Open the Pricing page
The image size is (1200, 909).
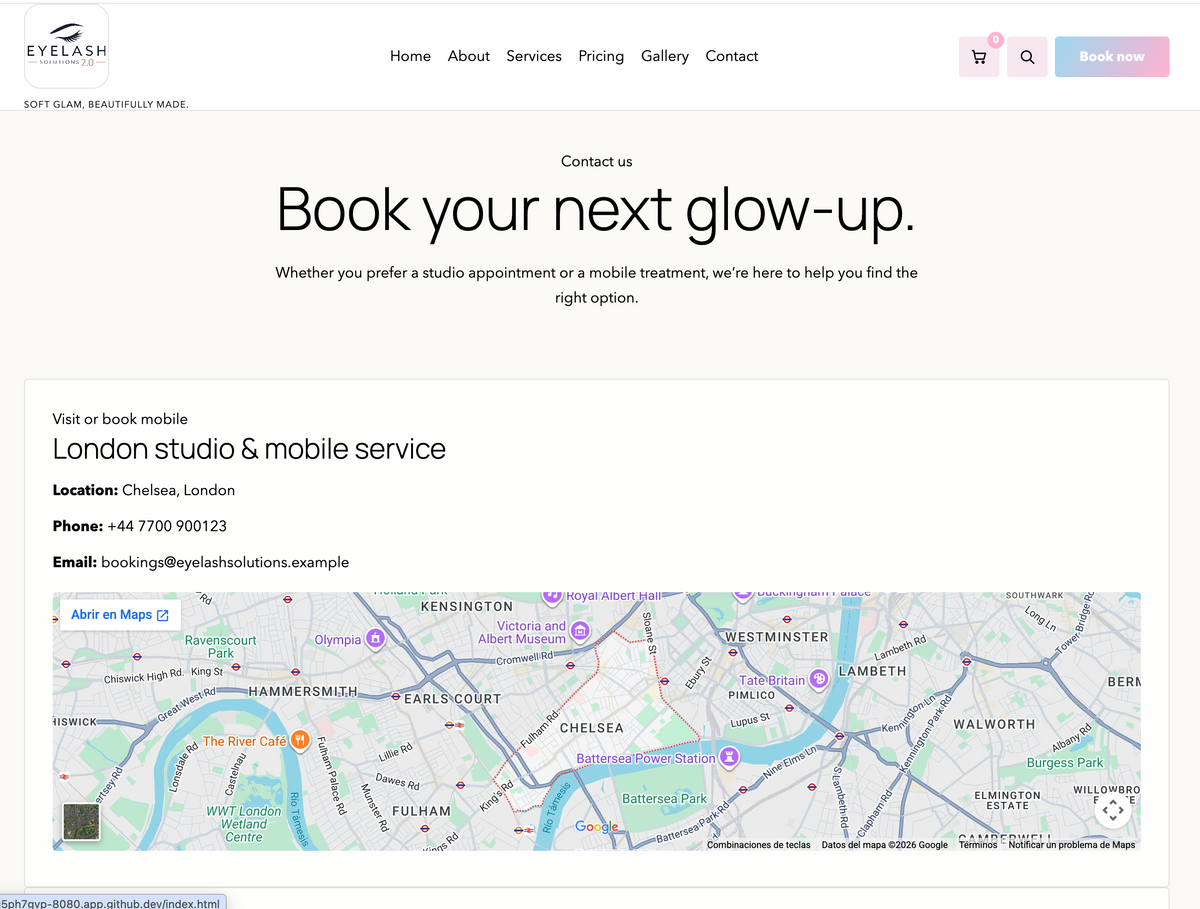pos(601,56)
